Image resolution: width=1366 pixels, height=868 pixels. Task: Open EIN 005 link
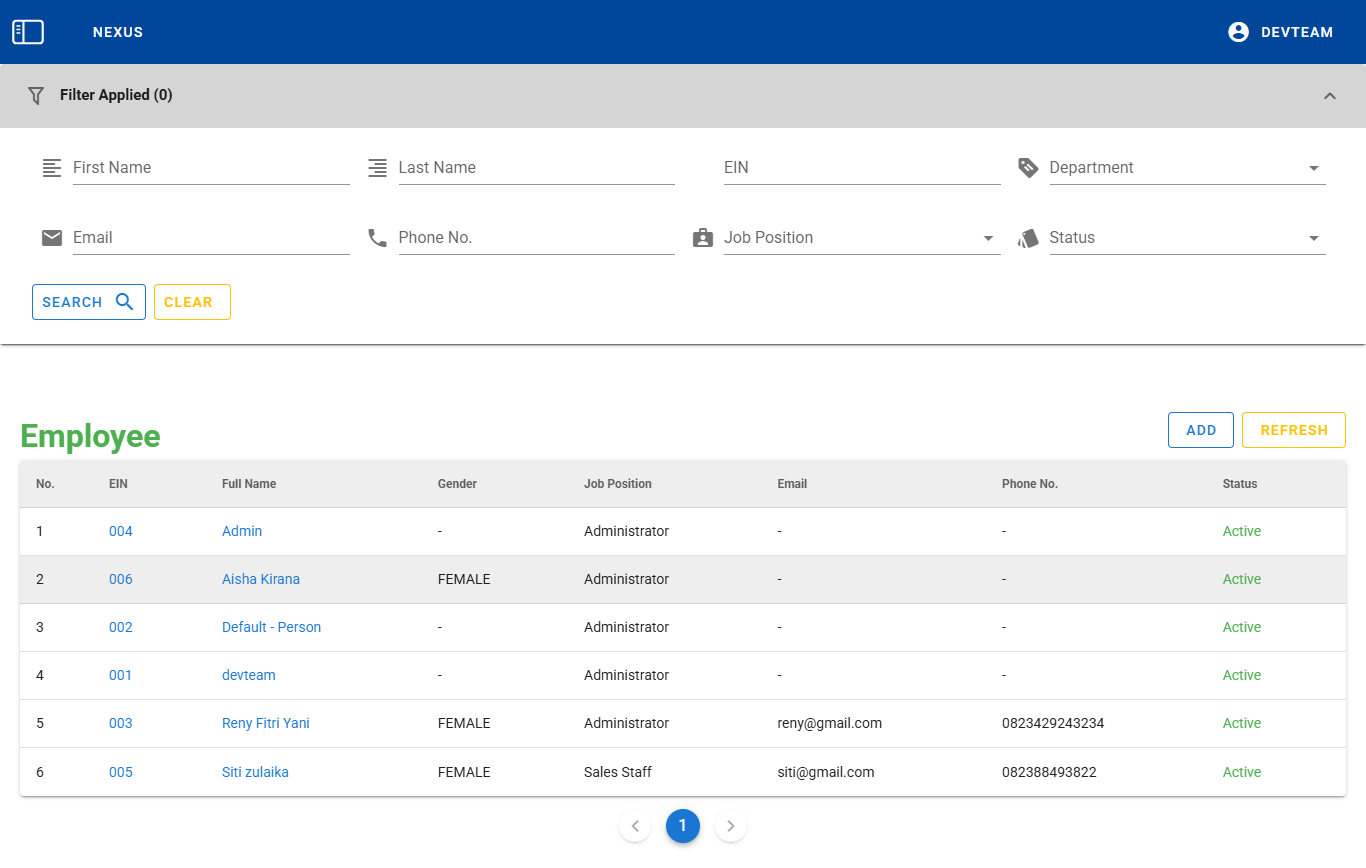[121, 772]
